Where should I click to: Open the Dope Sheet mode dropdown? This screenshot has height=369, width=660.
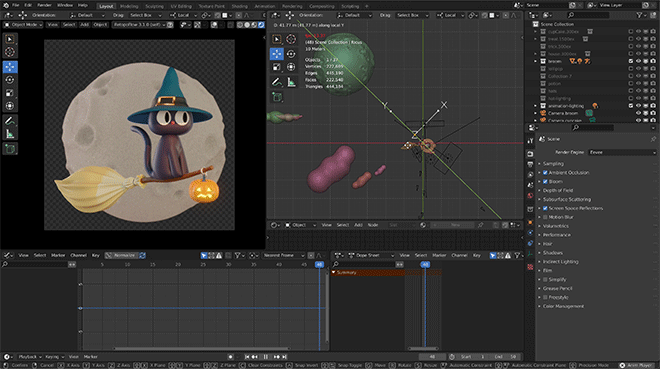tap(371, 255)
